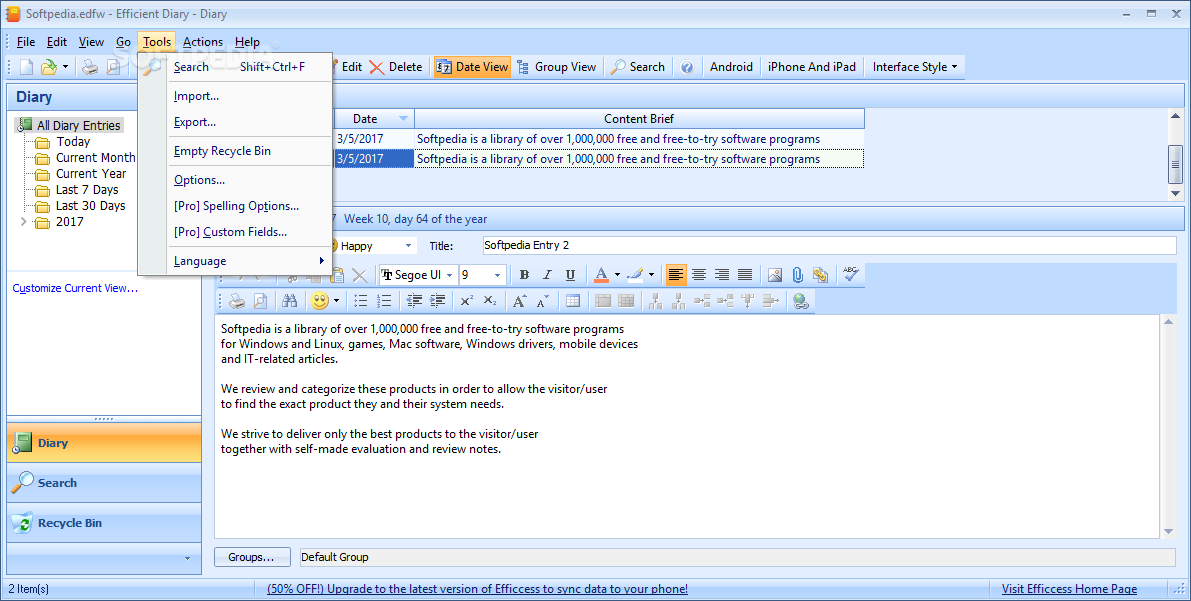Click the diary list vertical scrollbar thumb
The width and height of the screenshot is (1191, 601).
pos(1175,163)
